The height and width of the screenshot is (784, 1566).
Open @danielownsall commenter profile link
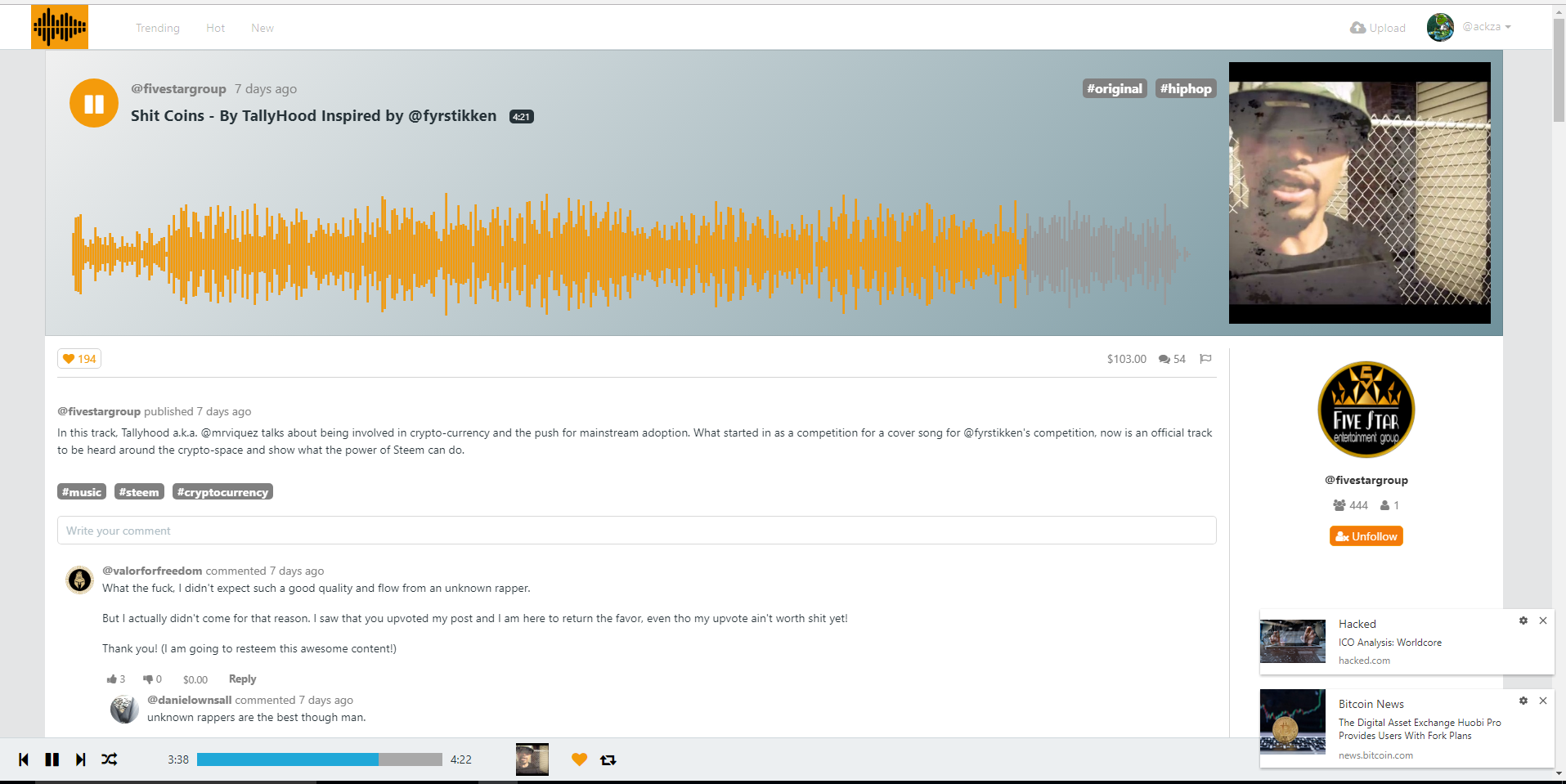pyautogui.click(x=190, y=700)
